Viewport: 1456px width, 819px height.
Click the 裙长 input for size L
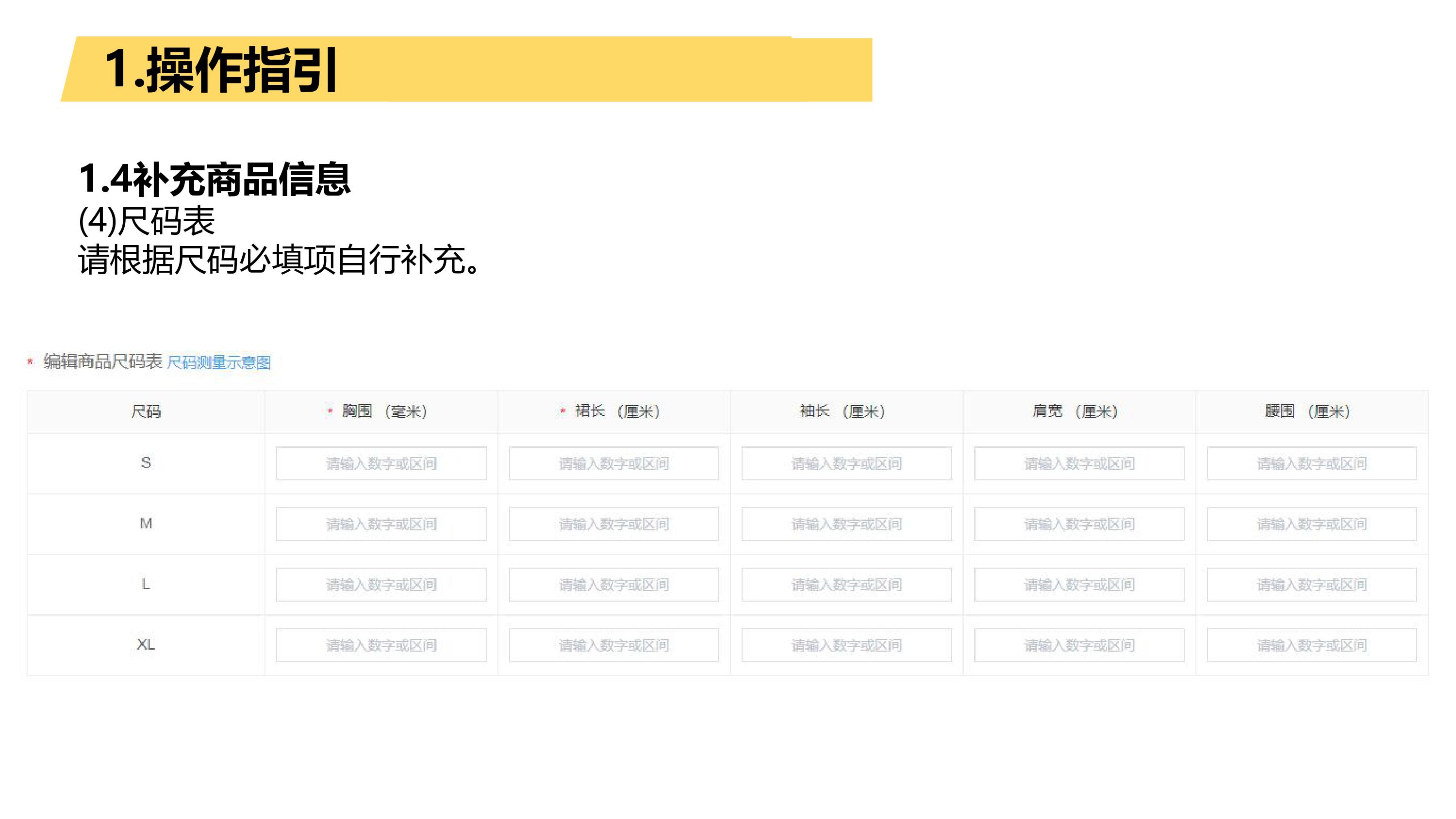pos(614,585)
